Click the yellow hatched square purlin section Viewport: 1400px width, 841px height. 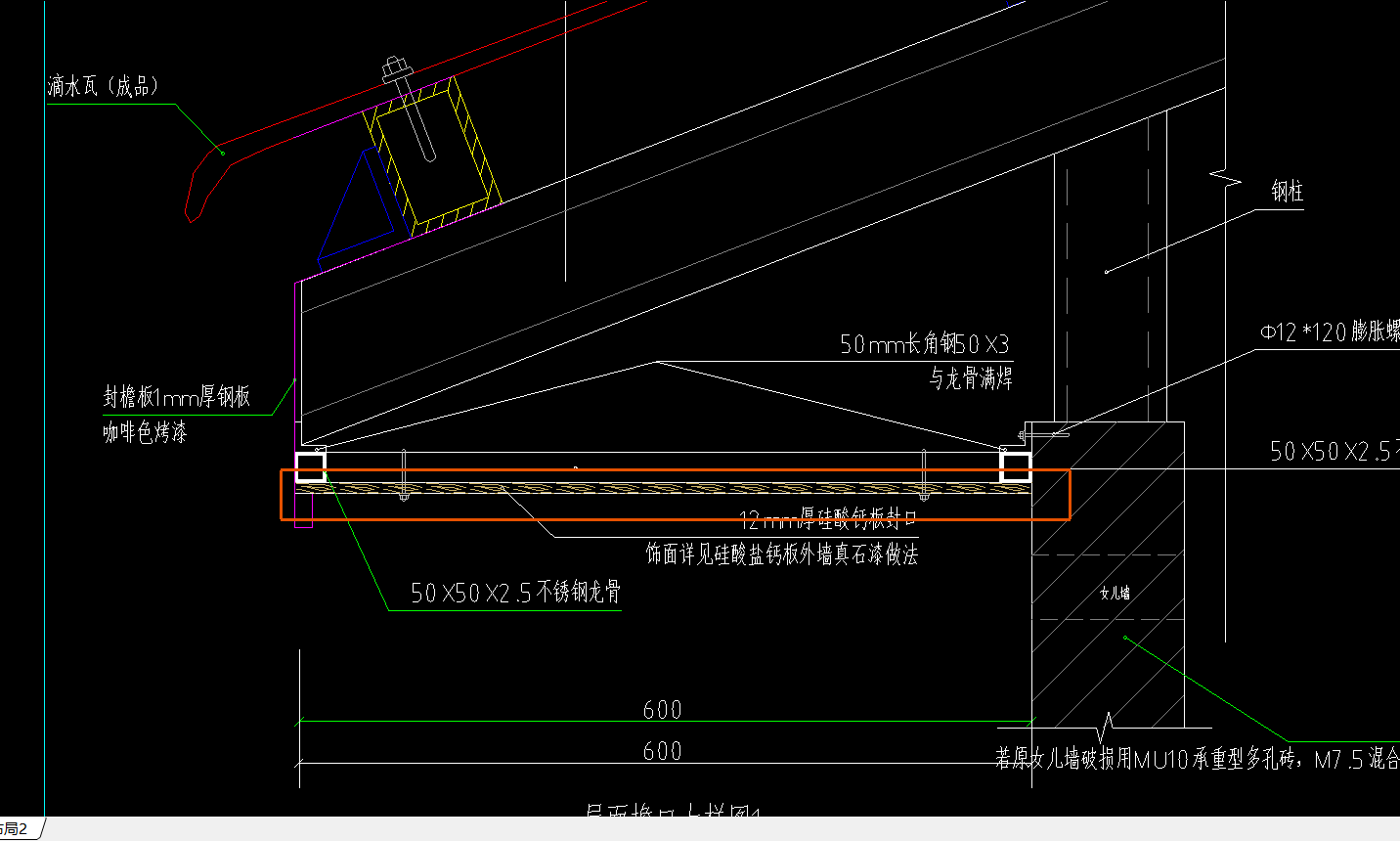(x=432, y=156)
